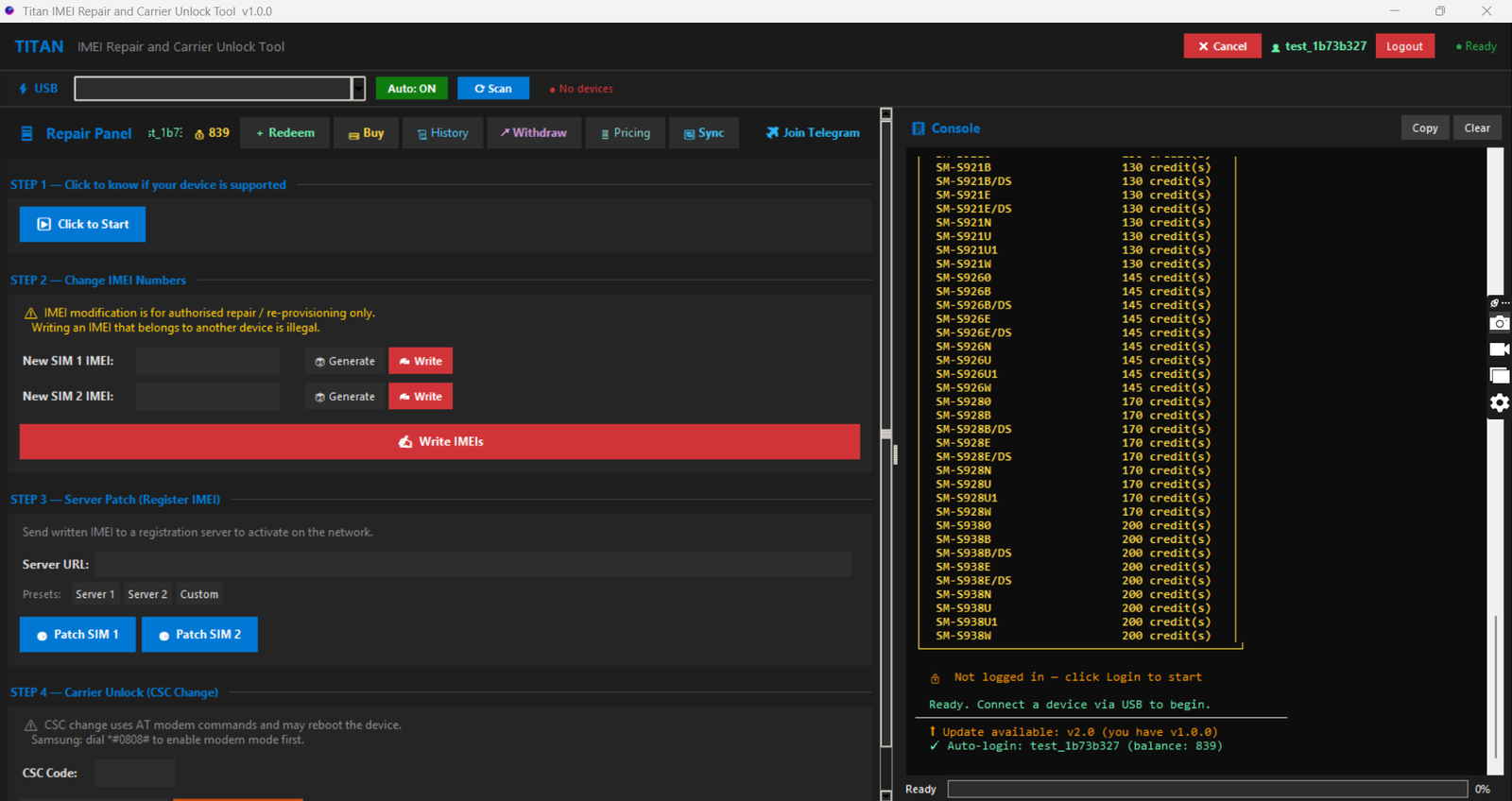Open the Pricing list button
Viewport: 1512px width, 801px height.
tap(626, 133)
